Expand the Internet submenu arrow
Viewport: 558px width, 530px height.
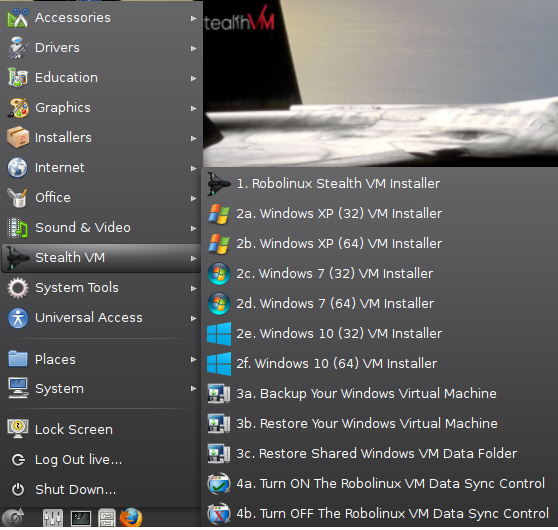(x=193, y=168)
